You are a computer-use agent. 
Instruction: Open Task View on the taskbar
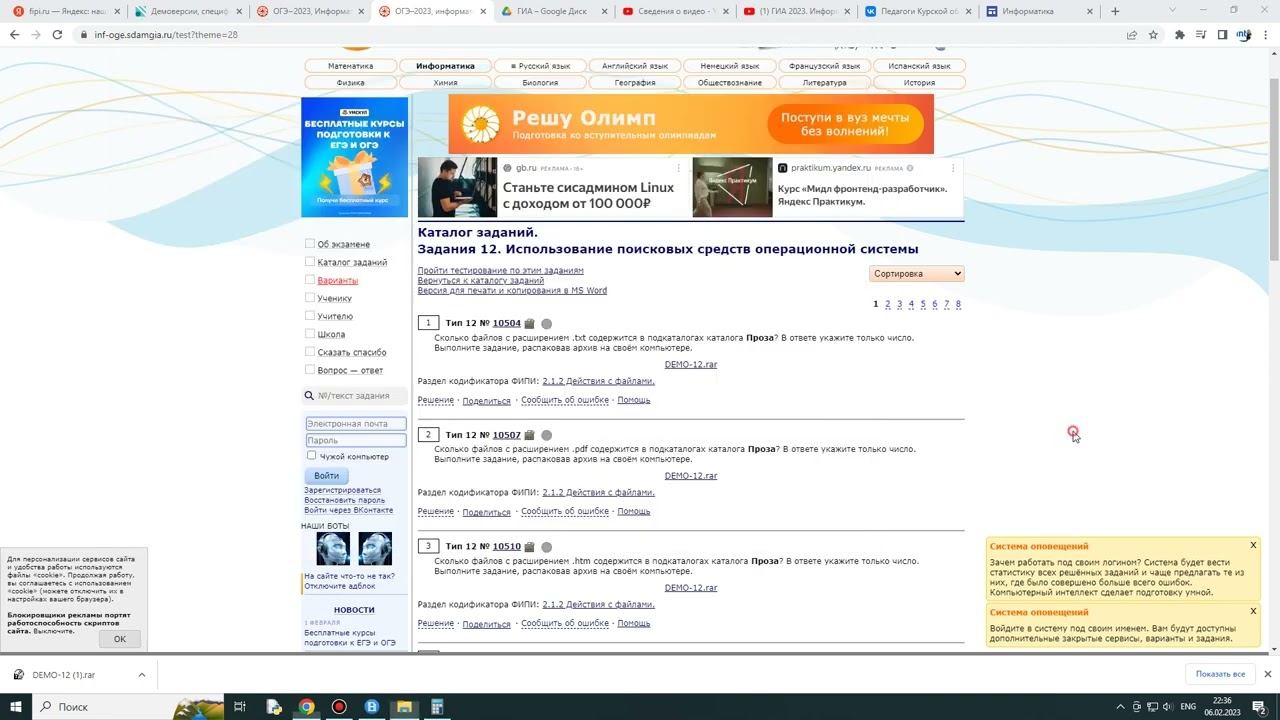(240, 706)
